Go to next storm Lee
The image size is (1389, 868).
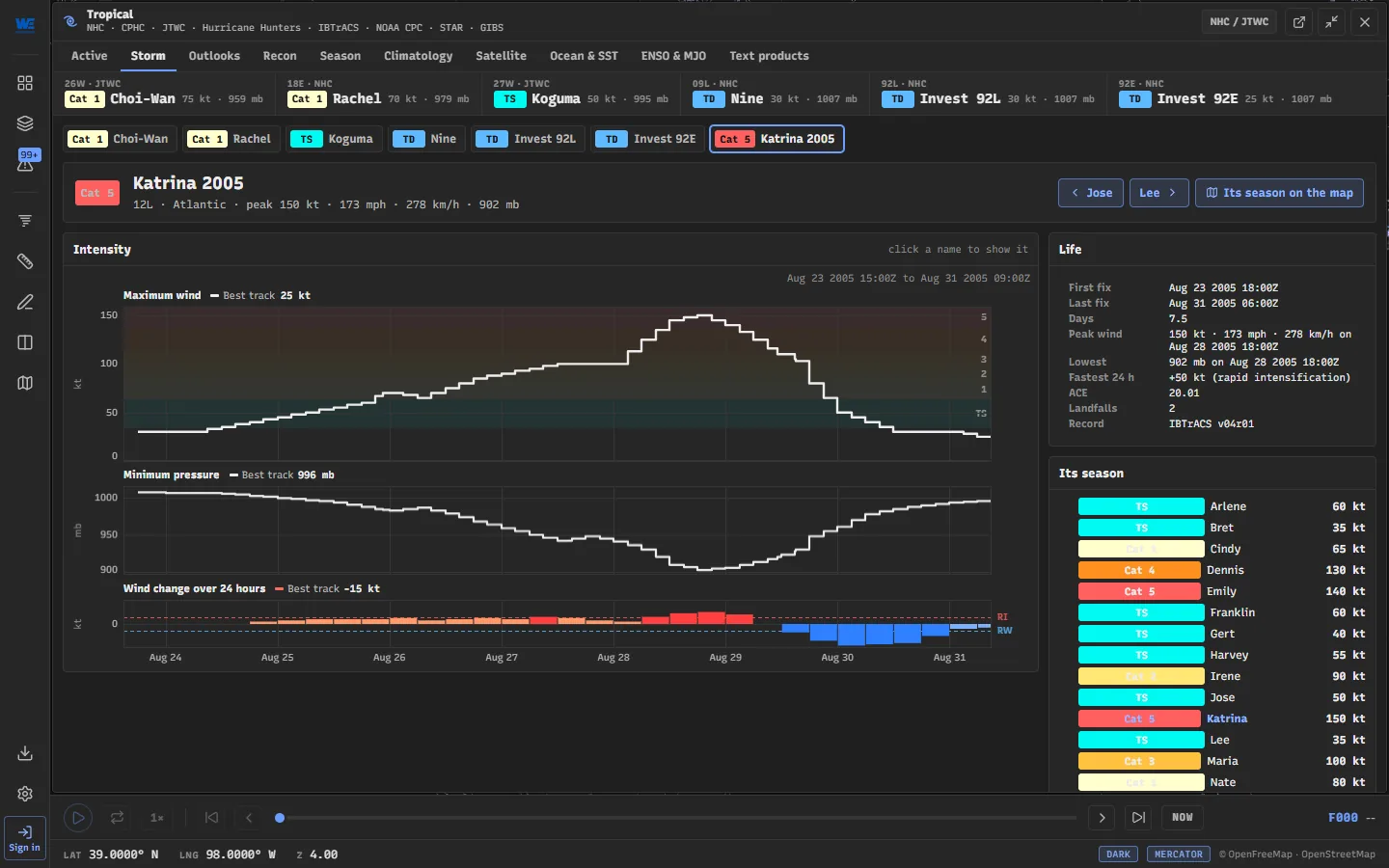[1158, 193]
